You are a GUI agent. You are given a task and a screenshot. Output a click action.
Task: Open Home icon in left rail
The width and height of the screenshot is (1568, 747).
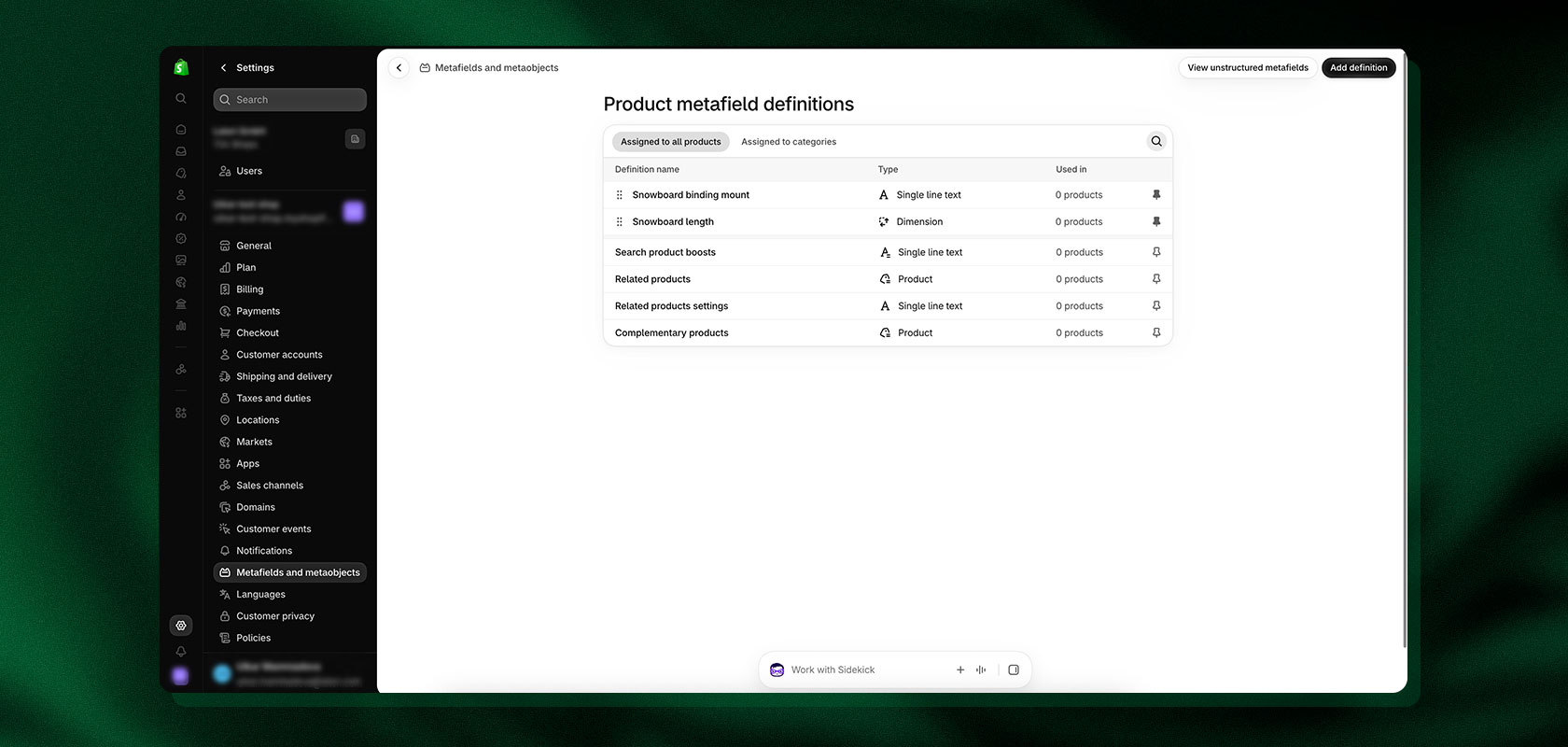point(181,130)
